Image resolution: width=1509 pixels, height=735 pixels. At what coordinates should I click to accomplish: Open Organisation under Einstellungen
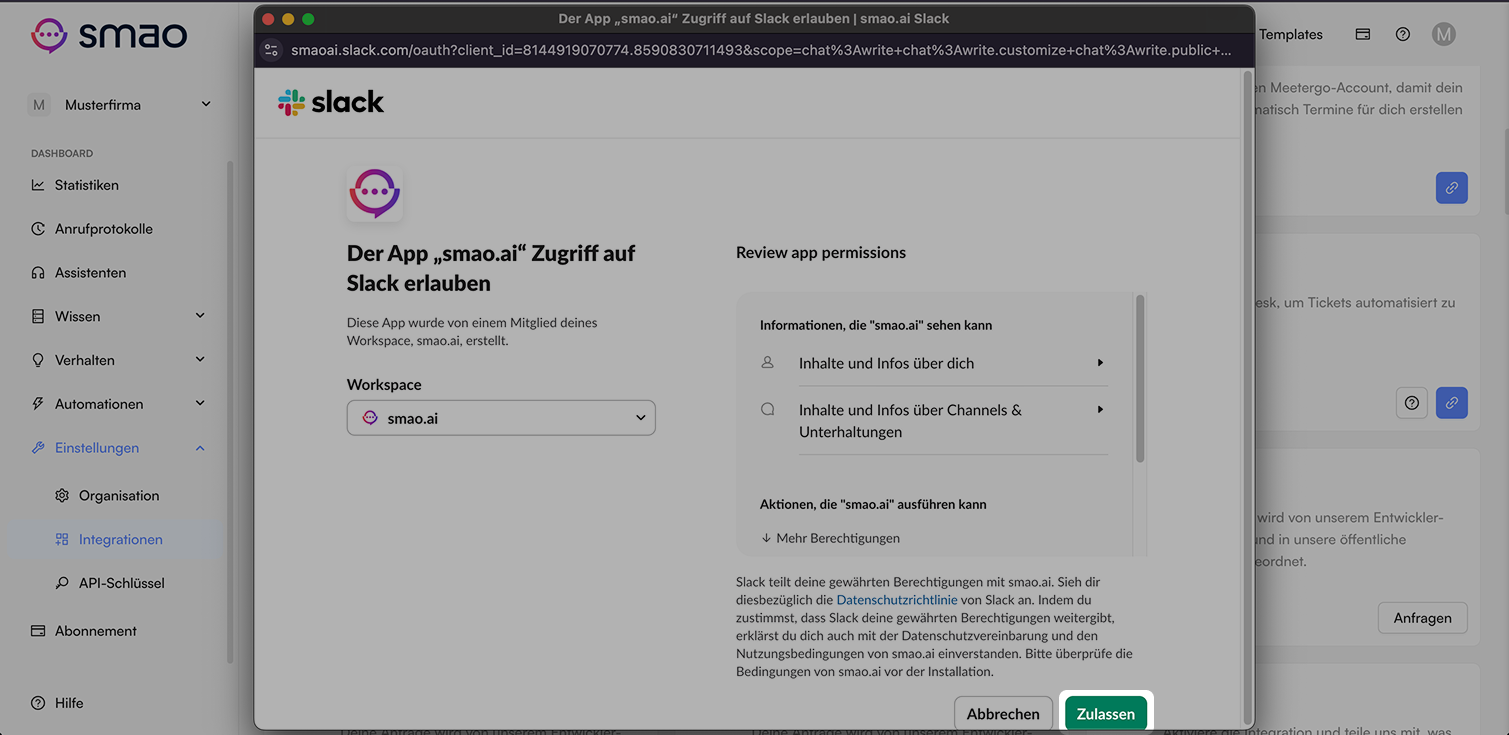tap(119, 496)
